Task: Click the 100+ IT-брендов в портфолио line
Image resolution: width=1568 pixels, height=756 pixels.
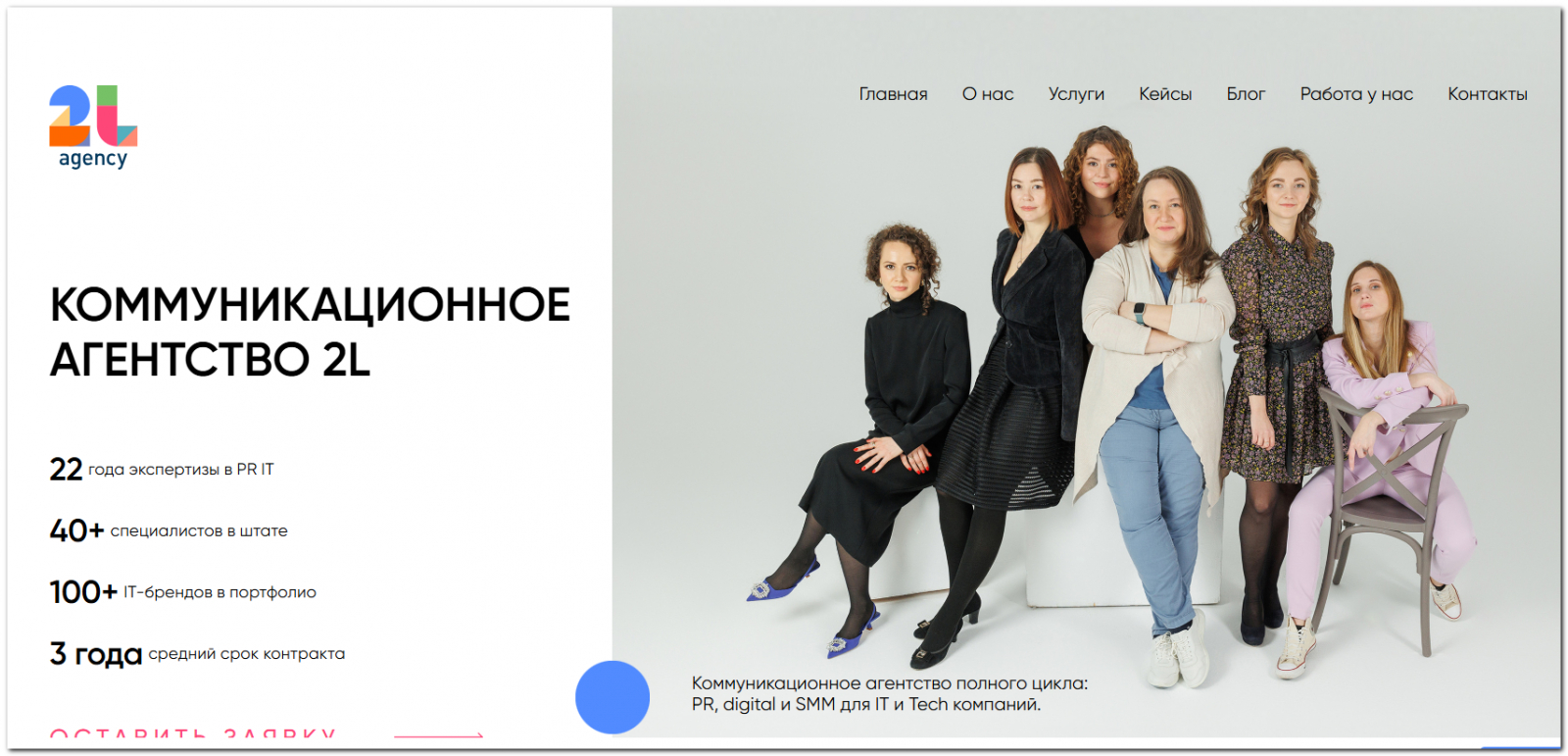Action: click(182, 592)
